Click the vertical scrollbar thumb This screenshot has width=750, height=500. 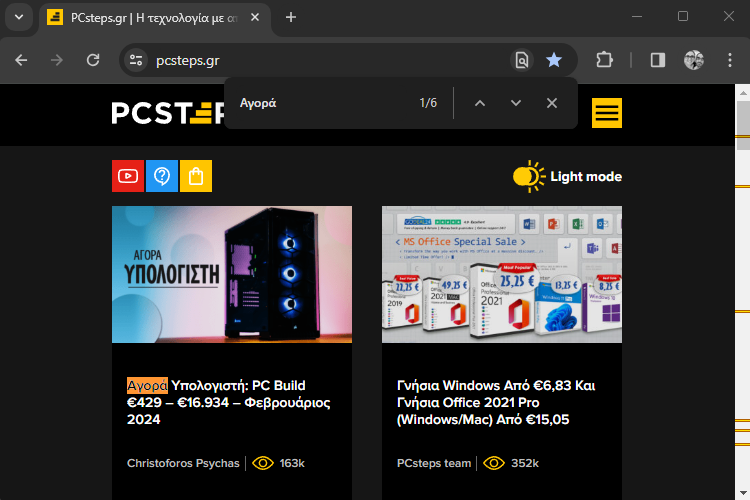742,125
